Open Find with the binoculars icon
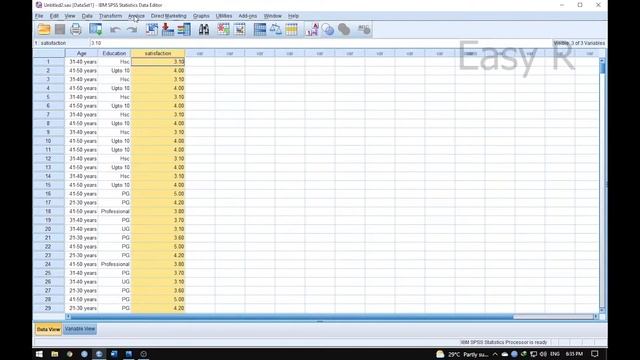 click(x=204, y=29)
